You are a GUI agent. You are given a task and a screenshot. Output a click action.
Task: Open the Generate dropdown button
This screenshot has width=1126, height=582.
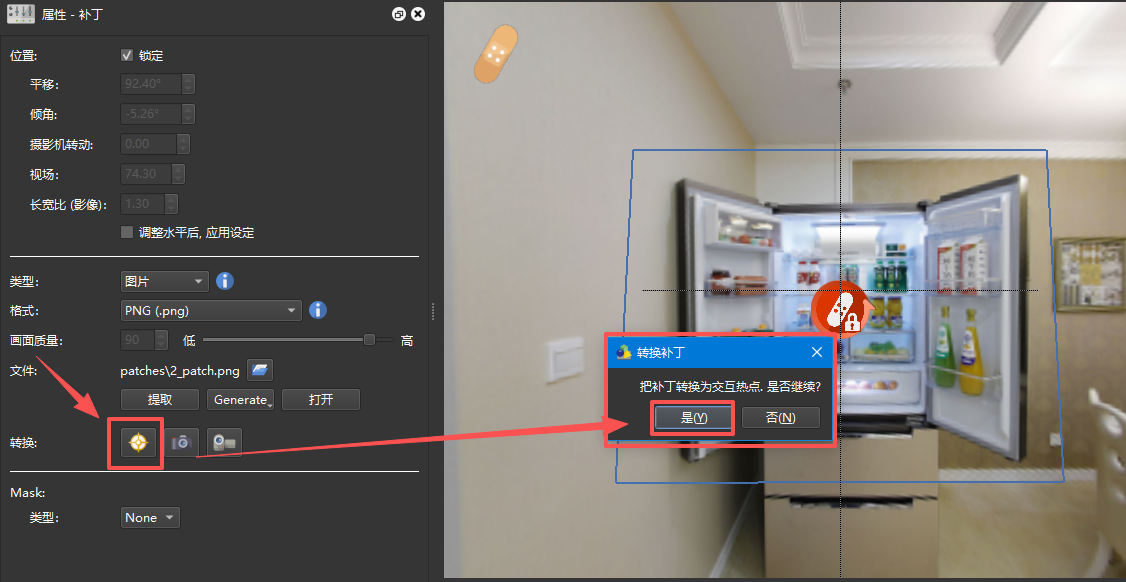click(241, 400)
